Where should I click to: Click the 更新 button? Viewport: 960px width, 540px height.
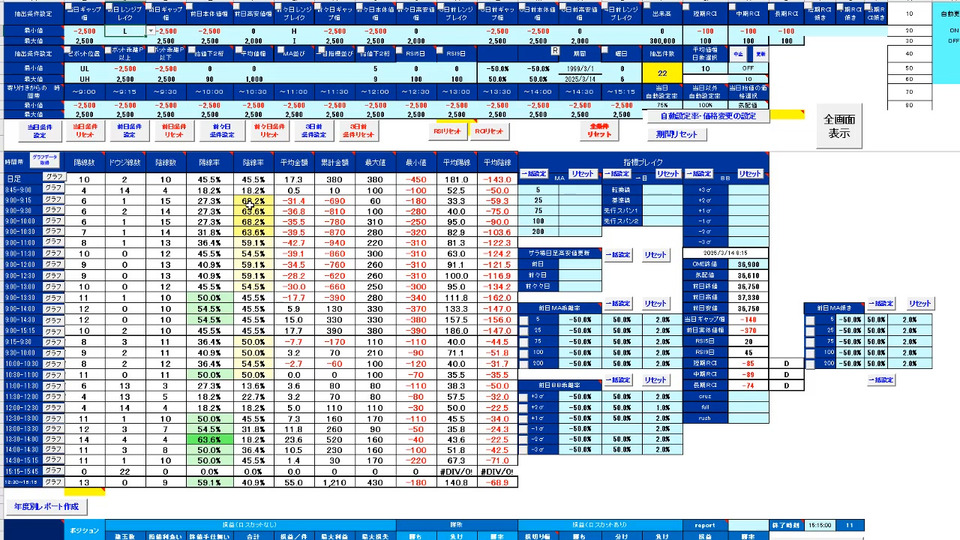[x=760, y=54]
